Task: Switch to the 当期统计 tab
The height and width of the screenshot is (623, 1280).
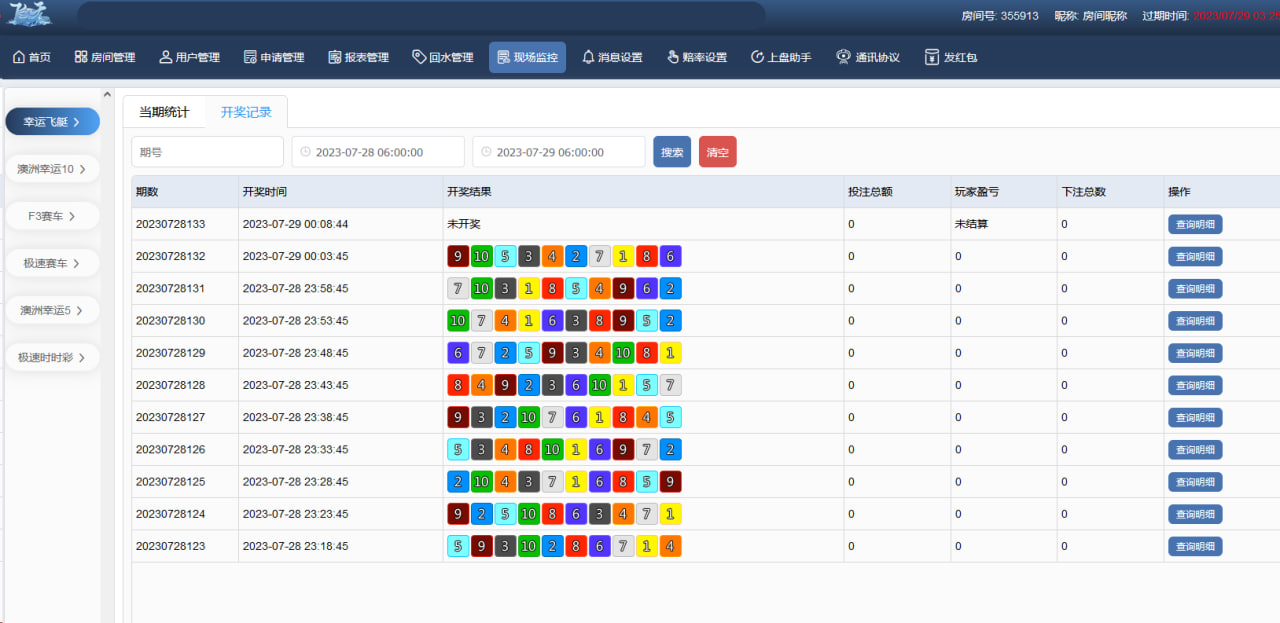Action: click(x=164, y=112)
